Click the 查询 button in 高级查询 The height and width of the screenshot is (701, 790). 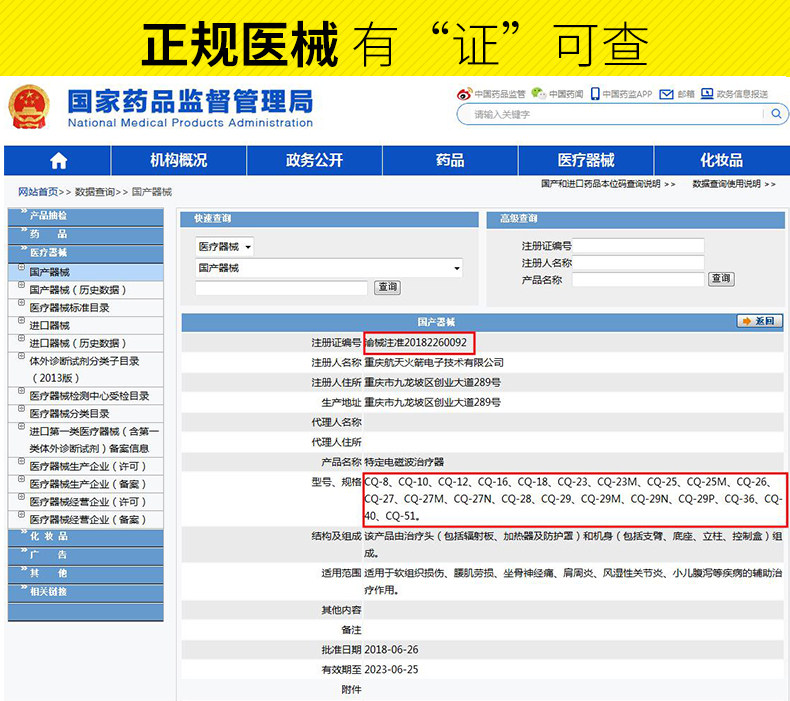pyautogui.click(x=721, y=279)
